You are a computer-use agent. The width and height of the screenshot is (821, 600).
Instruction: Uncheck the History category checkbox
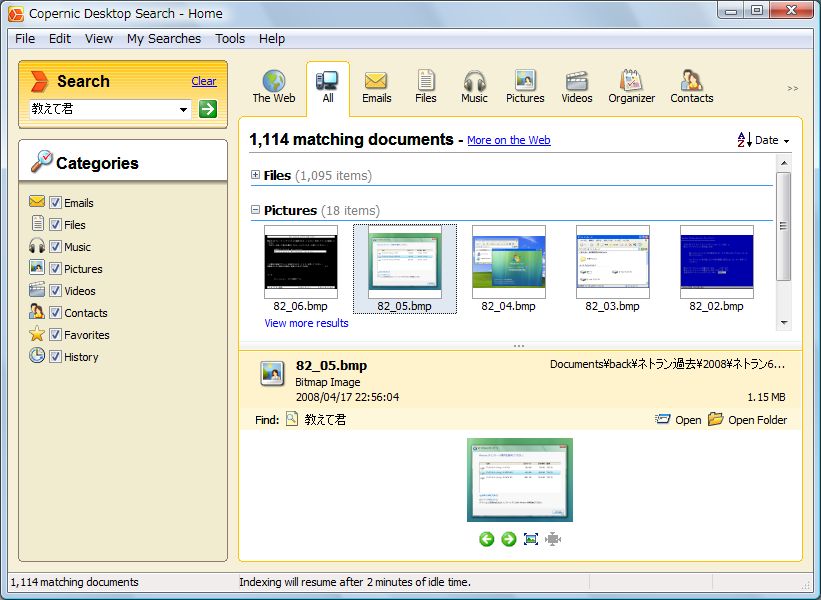pos(56,357)
